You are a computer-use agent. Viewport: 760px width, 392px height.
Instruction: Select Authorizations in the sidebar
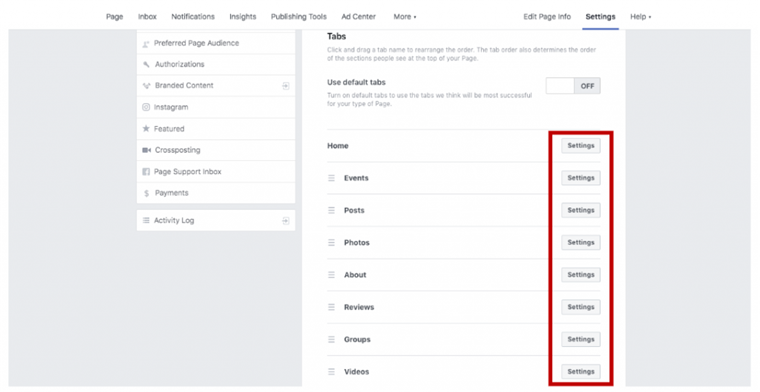(x=216, y=64)
